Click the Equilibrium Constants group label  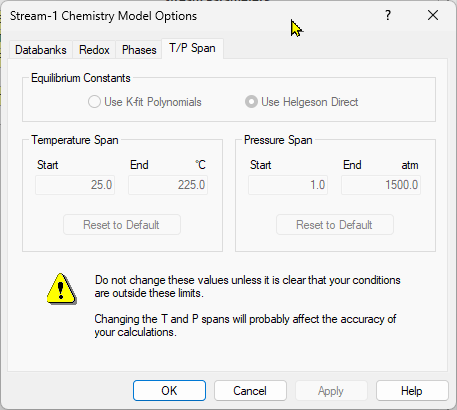tap(81, 78)
